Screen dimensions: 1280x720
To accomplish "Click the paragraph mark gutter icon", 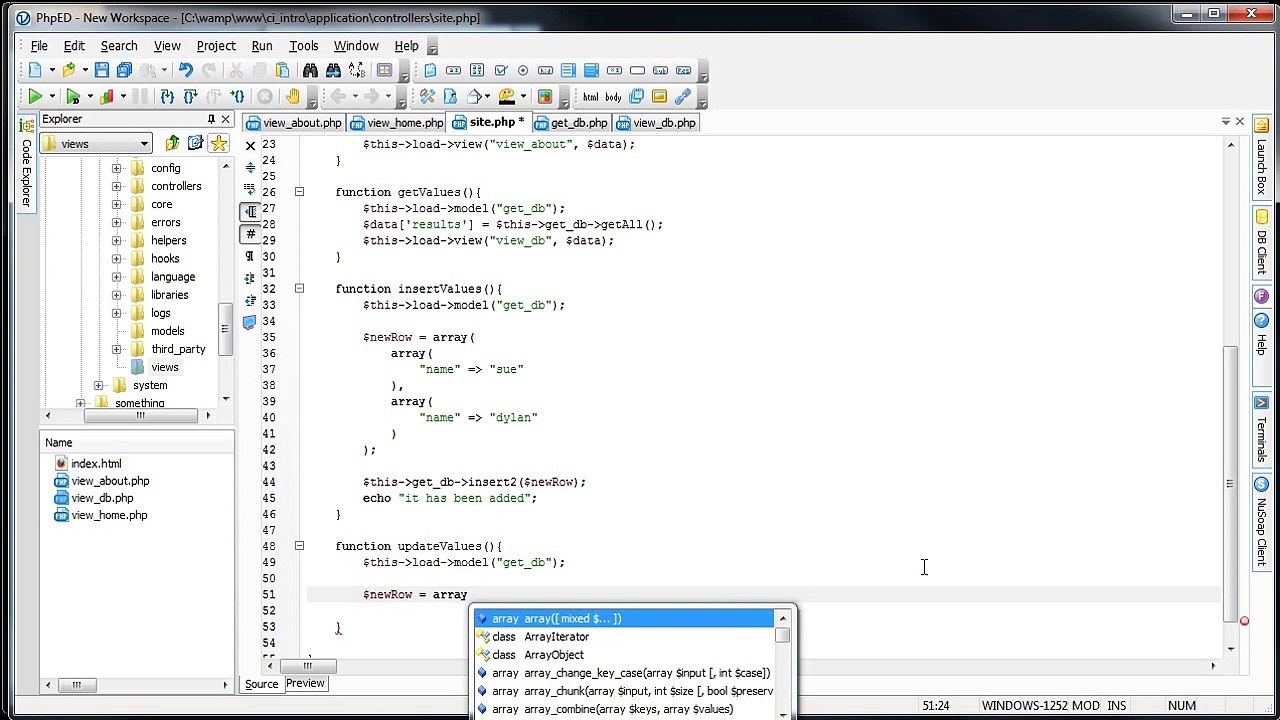I will pos(250,256).
